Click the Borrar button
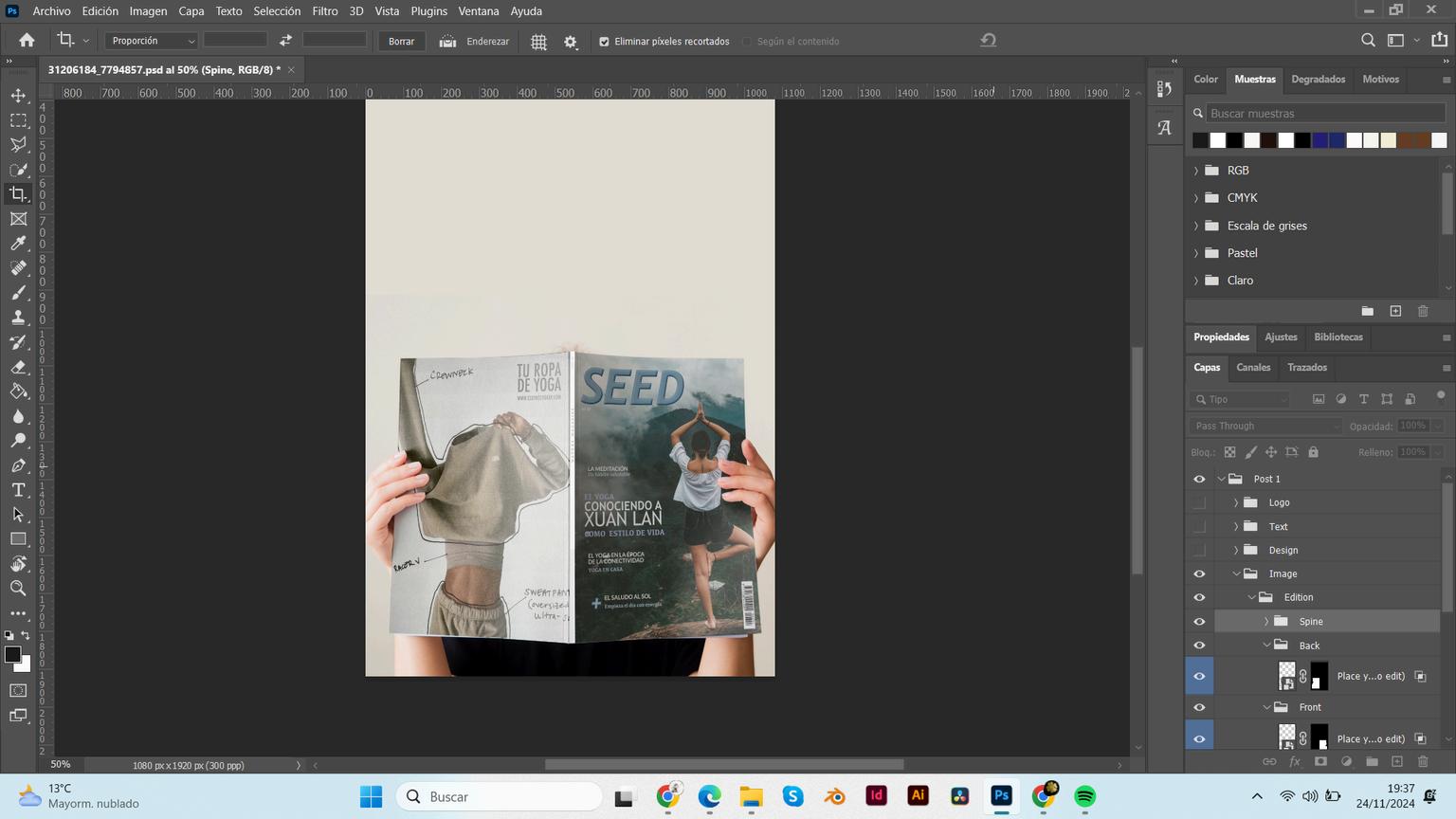This screenshot has width=1456, height=819. [x=401, y=42]
